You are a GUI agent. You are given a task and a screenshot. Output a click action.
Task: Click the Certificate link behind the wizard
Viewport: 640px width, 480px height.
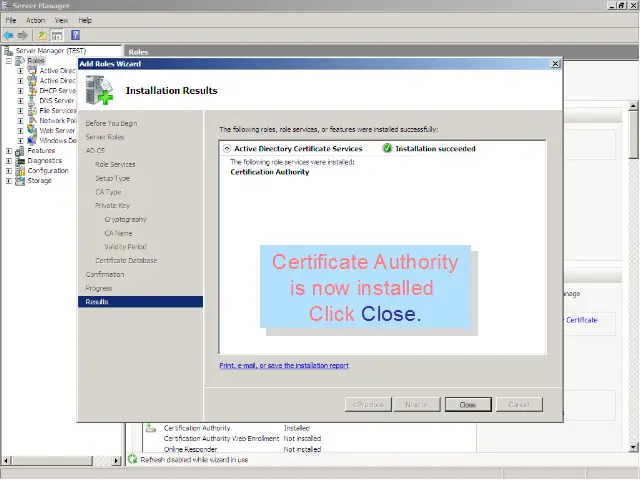point(582,320)
